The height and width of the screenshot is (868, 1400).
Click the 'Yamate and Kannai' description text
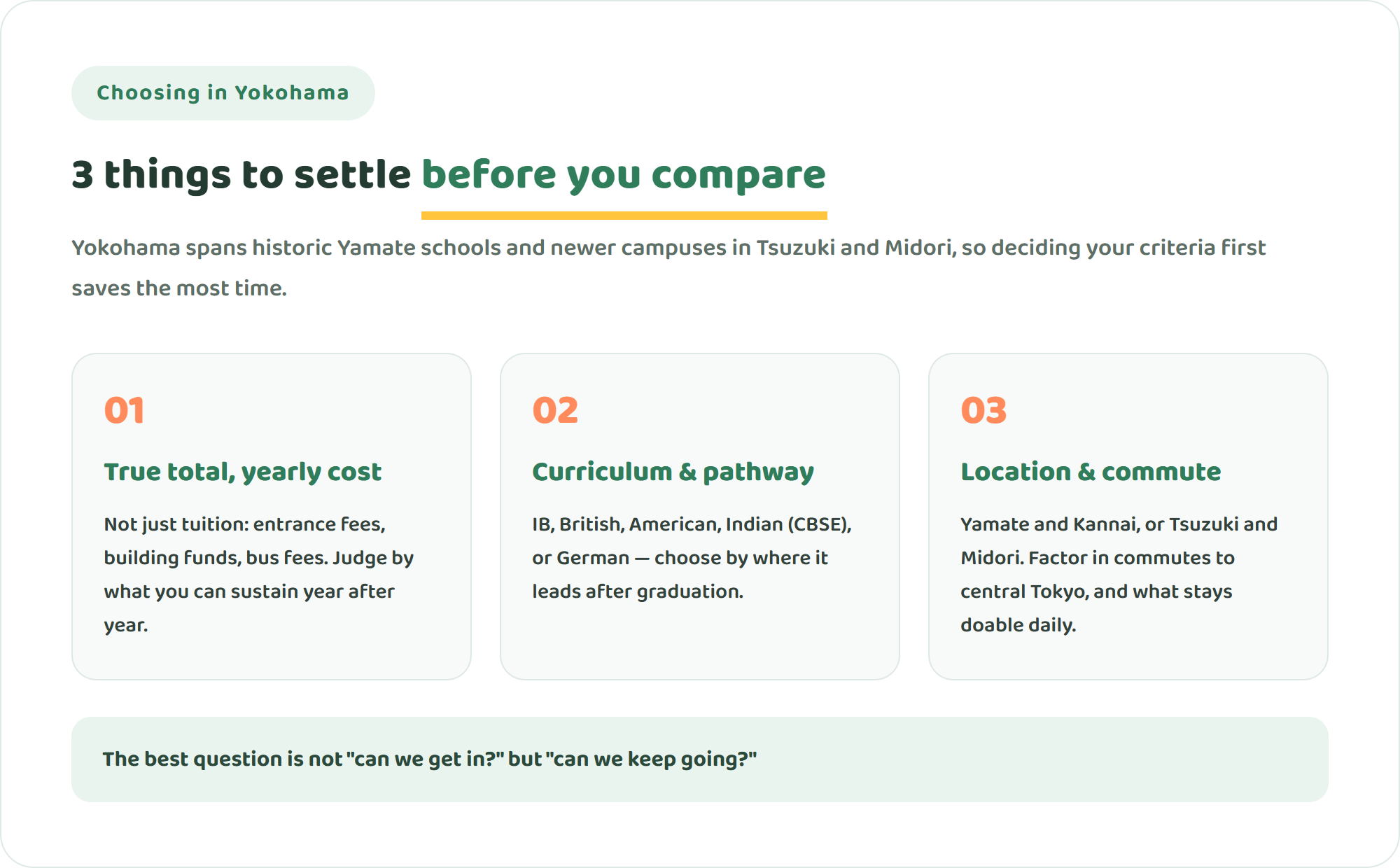click(1119, 574)
